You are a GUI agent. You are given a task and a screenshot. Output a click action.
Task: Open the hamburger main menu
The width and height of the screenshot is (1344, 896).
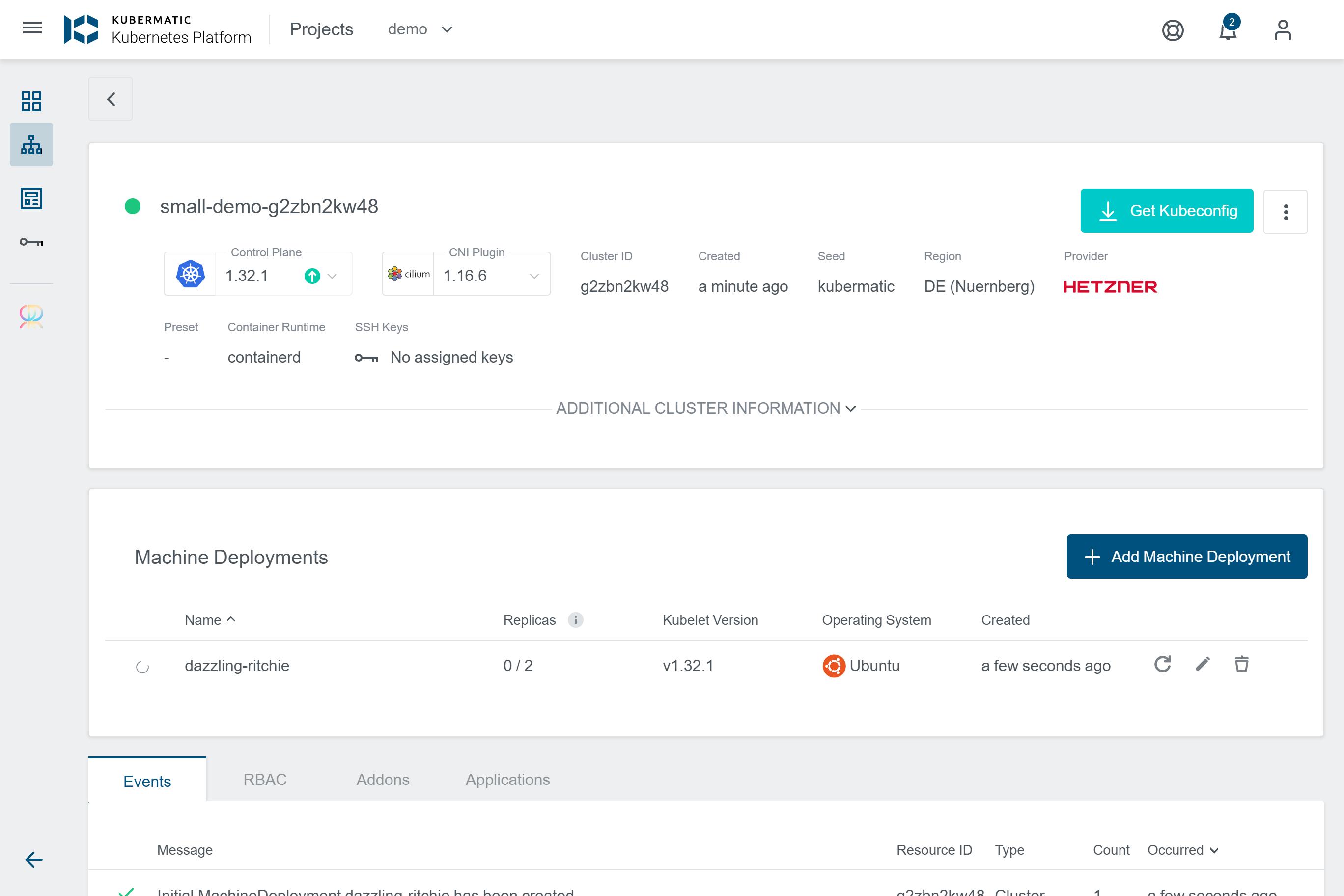tap(32, 28)
